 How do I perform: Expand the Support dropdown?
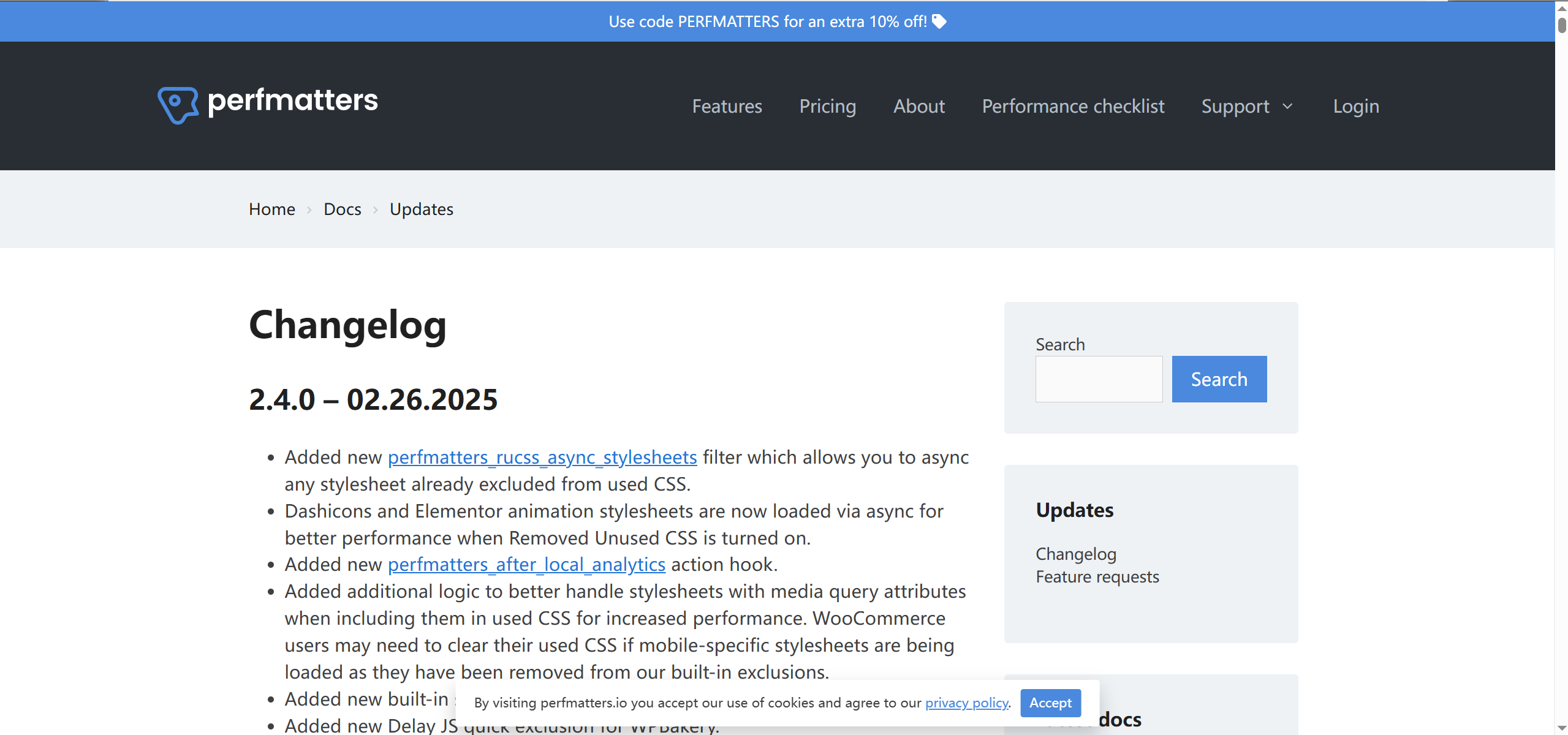tap(1246, 106)
